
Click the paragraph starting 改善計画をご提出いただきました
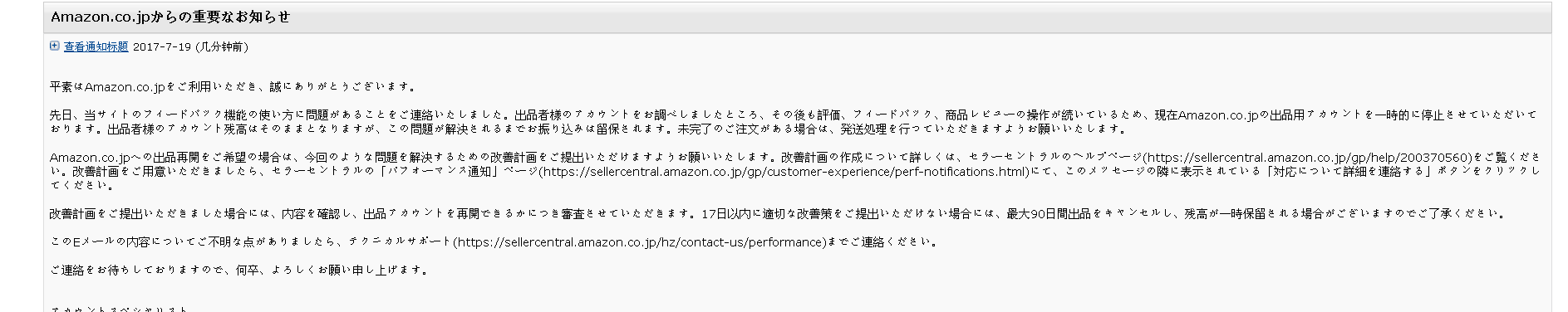(x=777, y=214)
